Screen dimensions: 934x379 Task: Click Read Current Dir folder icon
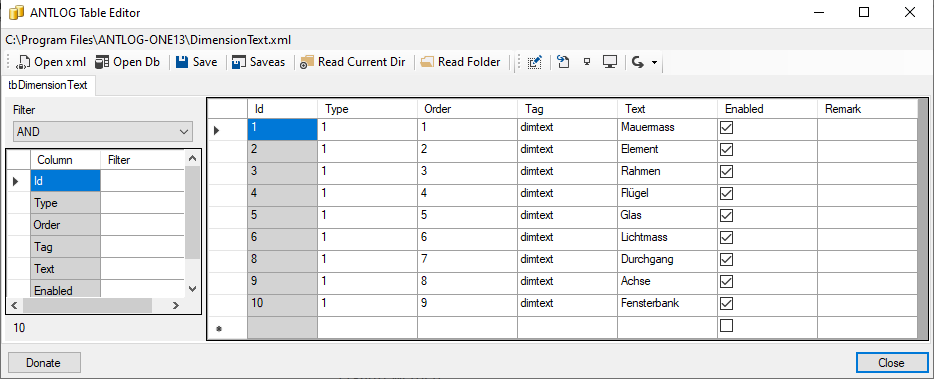[x=306, y=62]
